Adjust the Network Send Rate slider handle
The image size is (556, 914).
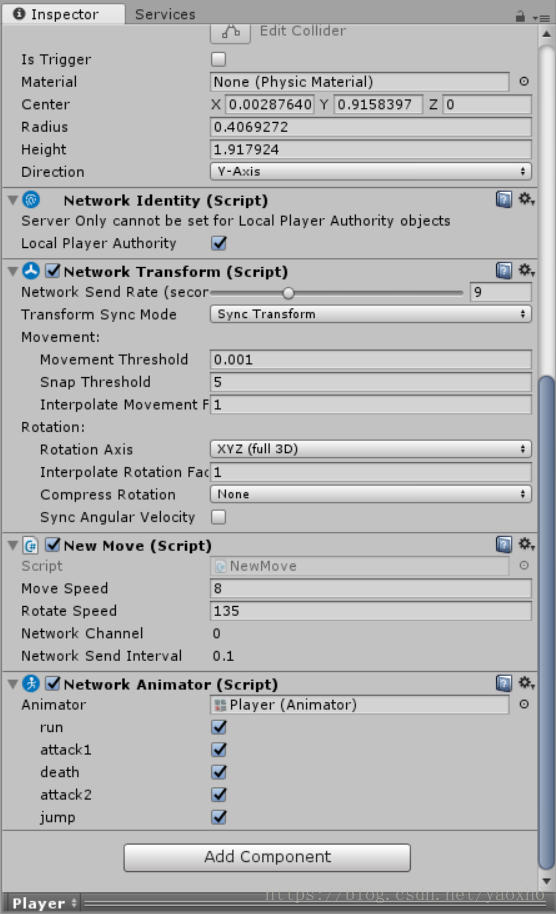click(288, 293)
